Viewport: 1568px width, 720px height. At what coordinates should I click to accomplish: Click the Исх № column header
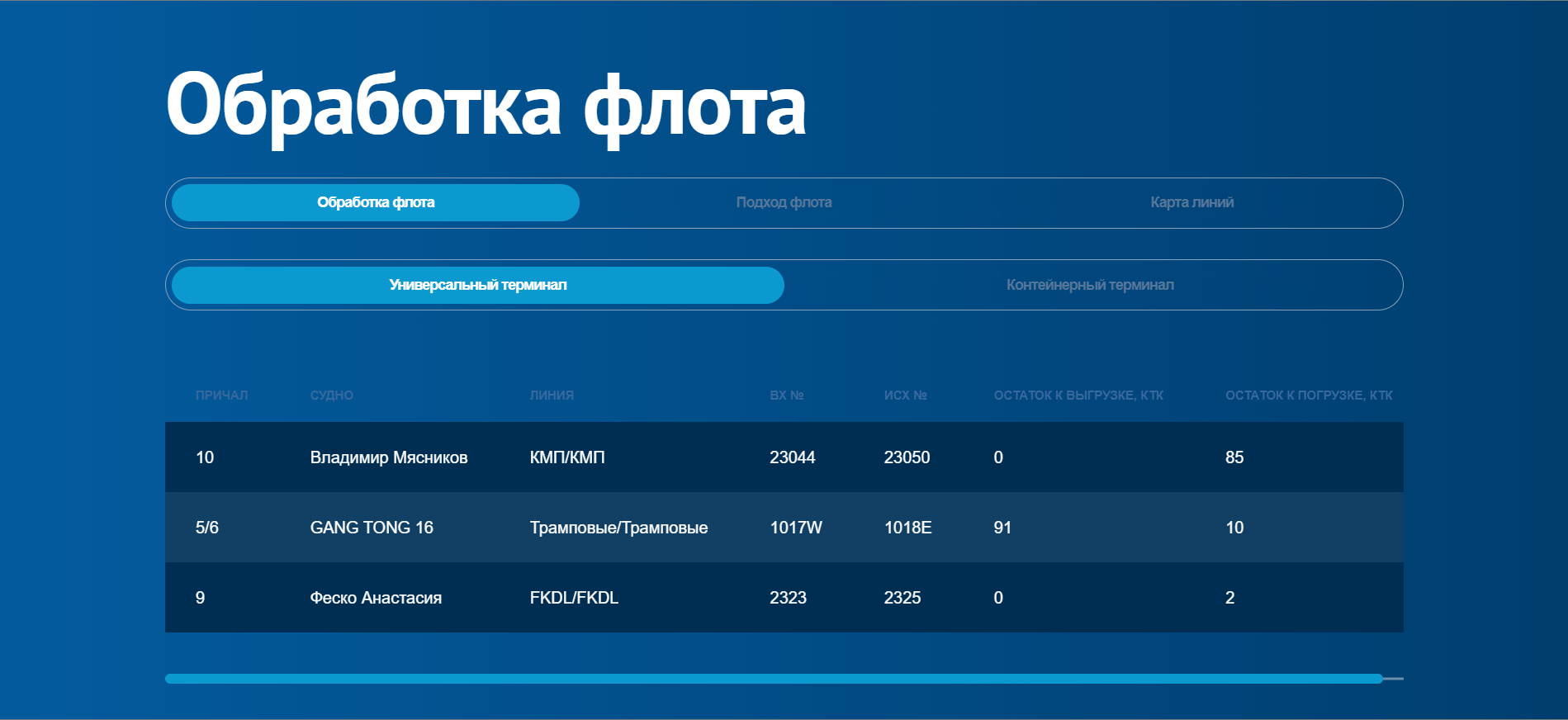point(906,396)
